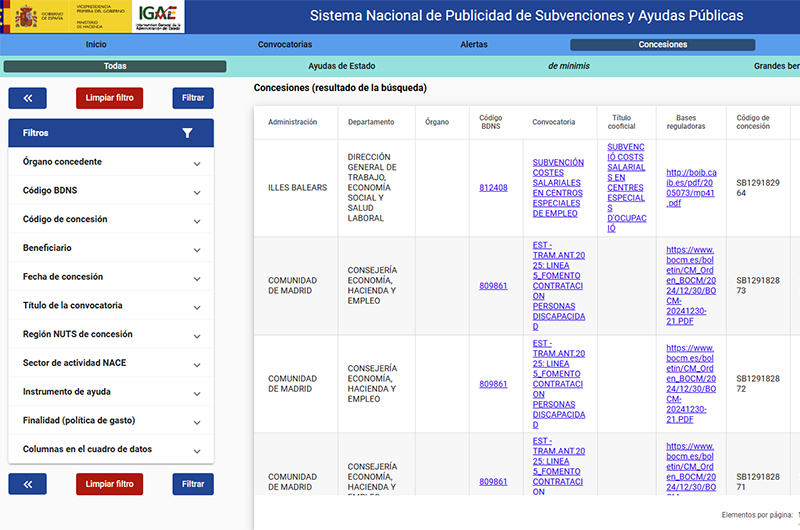Viewport: 800px width, 530px height.
Task: Click the ILLES BALEARS administration cell
Action: pos(297,188)
